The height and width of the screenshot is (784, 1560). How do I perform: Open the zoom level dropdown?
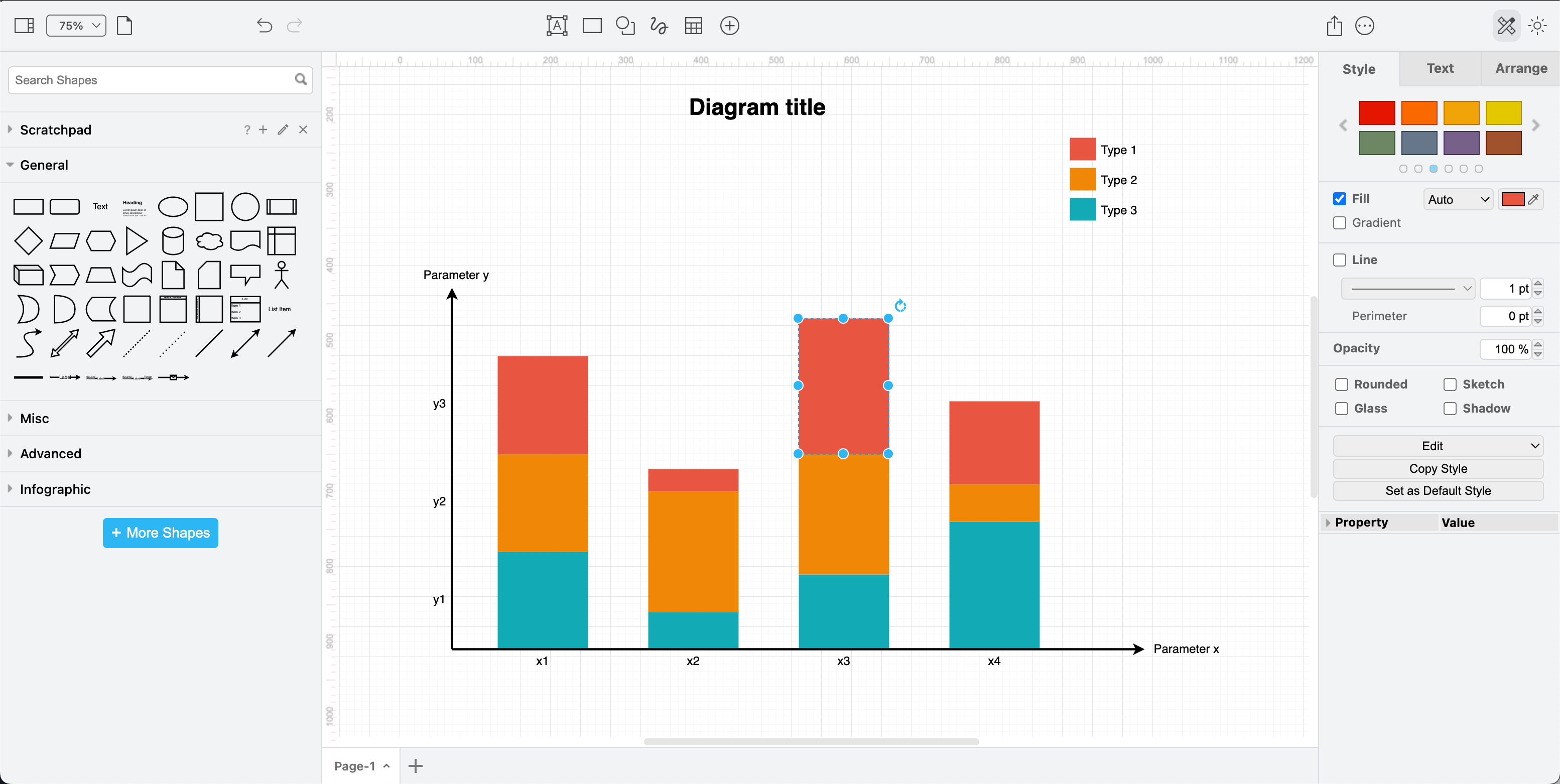tap(76, 26)
